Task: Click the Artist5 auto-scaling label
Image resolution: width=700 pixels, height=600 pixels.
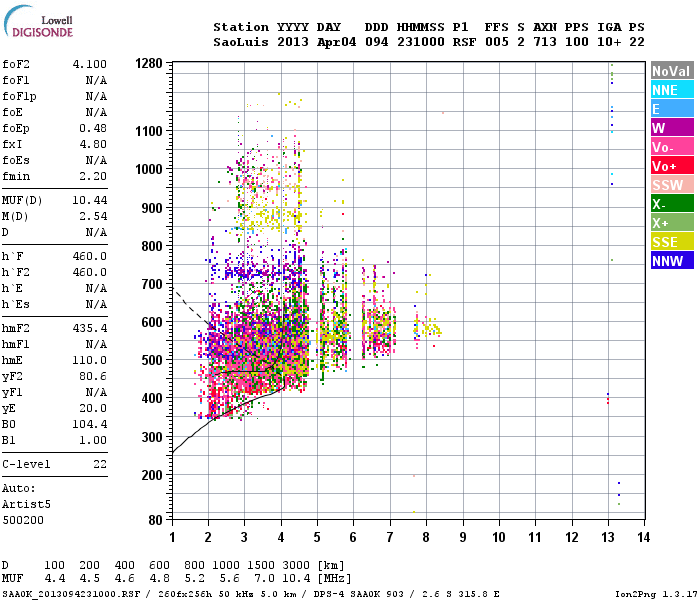Action: tap(26, 504)
